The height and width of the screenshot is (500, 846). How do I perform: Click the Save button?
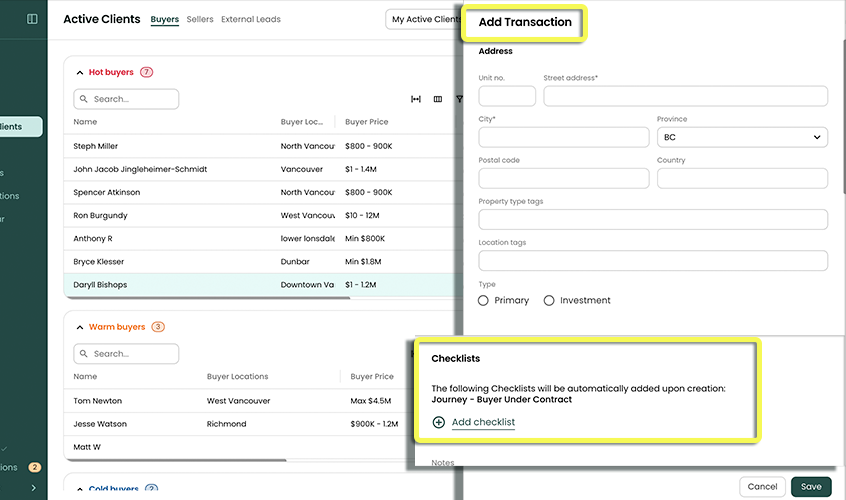click(811, 487)
